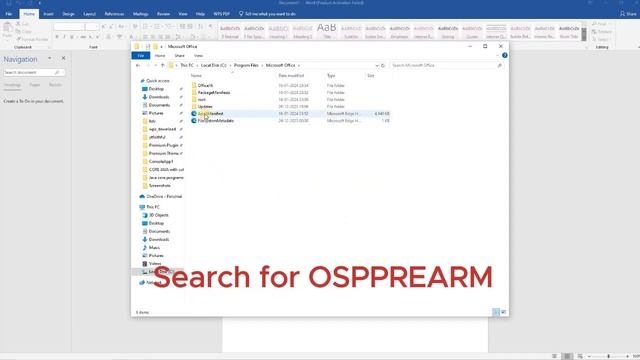Screen dimensions: 640x360
Task: Select the FileSystemMetadata file
Action: [216, 121]
